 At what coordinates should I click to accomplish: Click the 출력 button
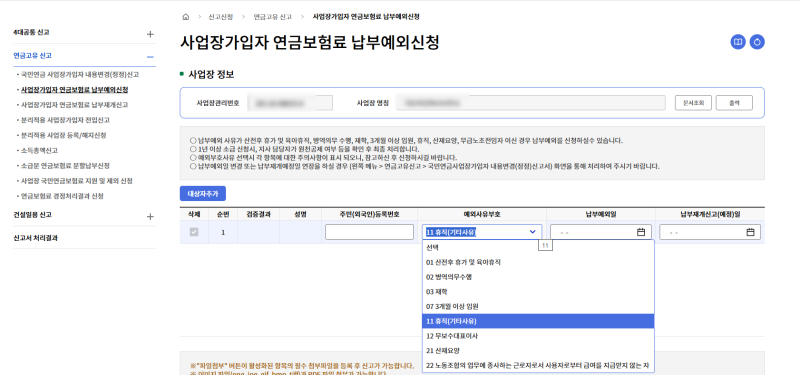[x=734, y=103]
